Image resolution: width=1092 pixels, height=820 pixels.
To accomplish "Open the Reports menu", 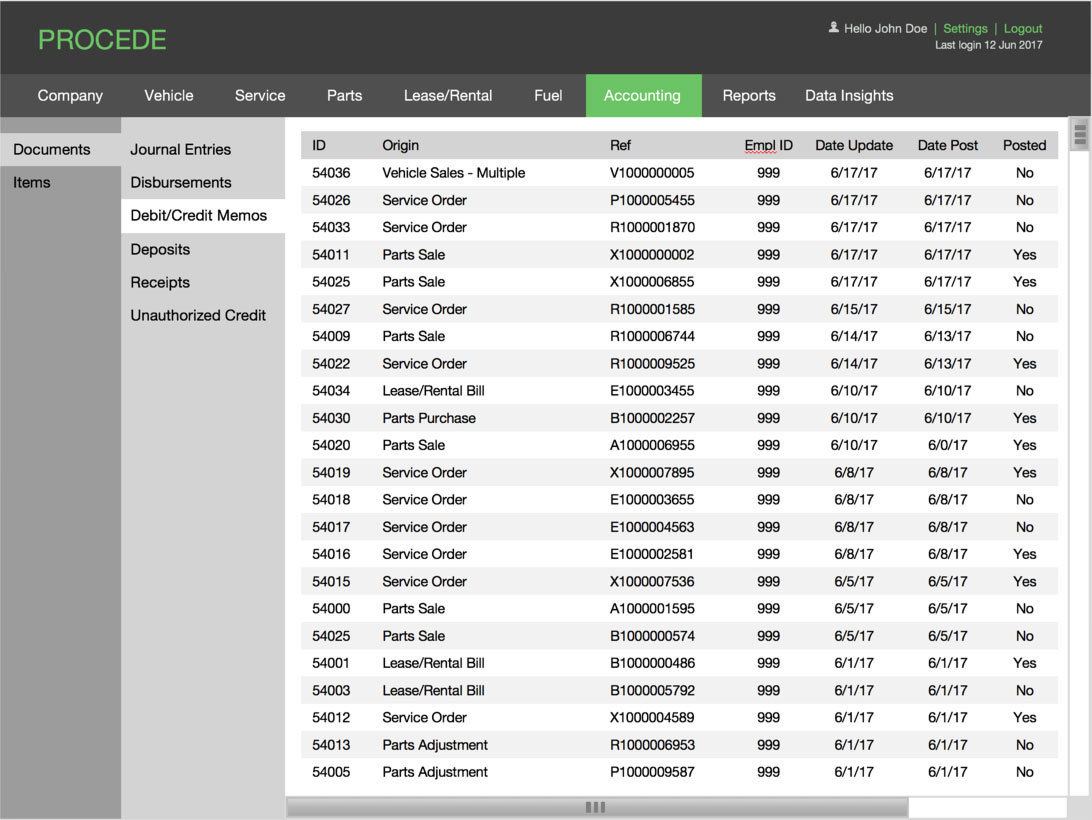I will 749,95.
